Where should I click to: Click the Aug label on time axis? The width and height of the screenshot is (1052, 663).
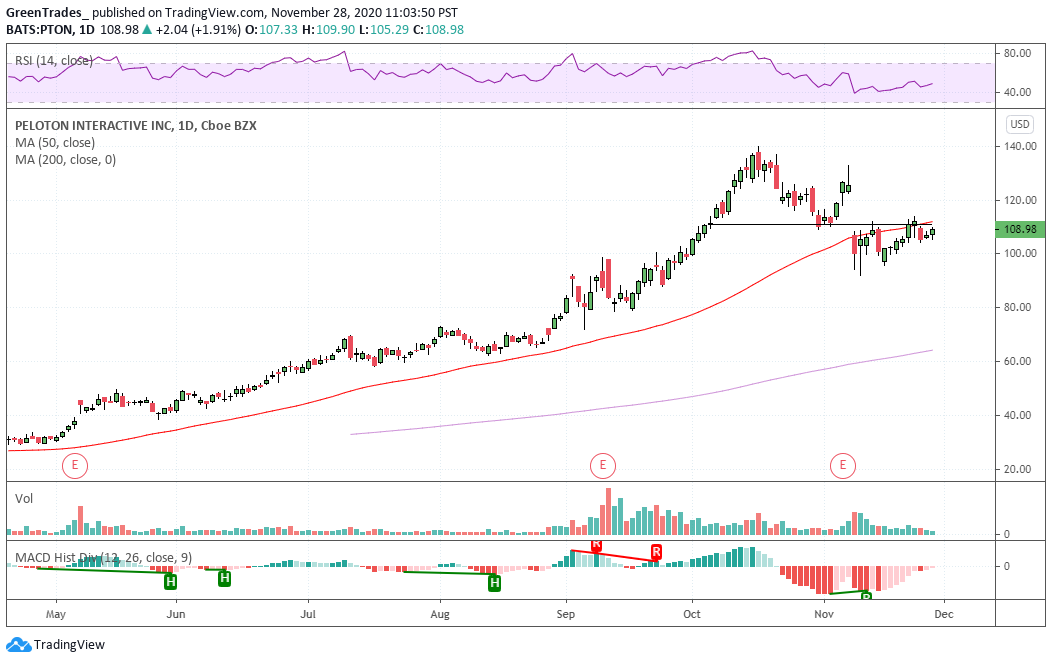(x=440, y=614)
